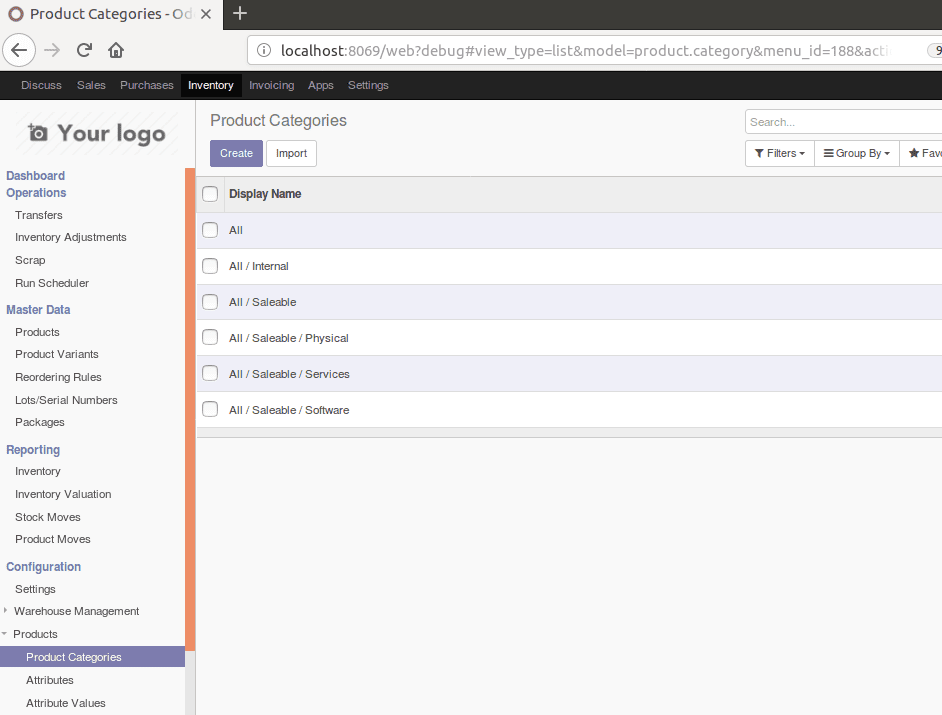Viewport: 942px width, 715px height.
Task: Check the 'All / Saleable / Software' row box
Action: (x=210, y=410)
